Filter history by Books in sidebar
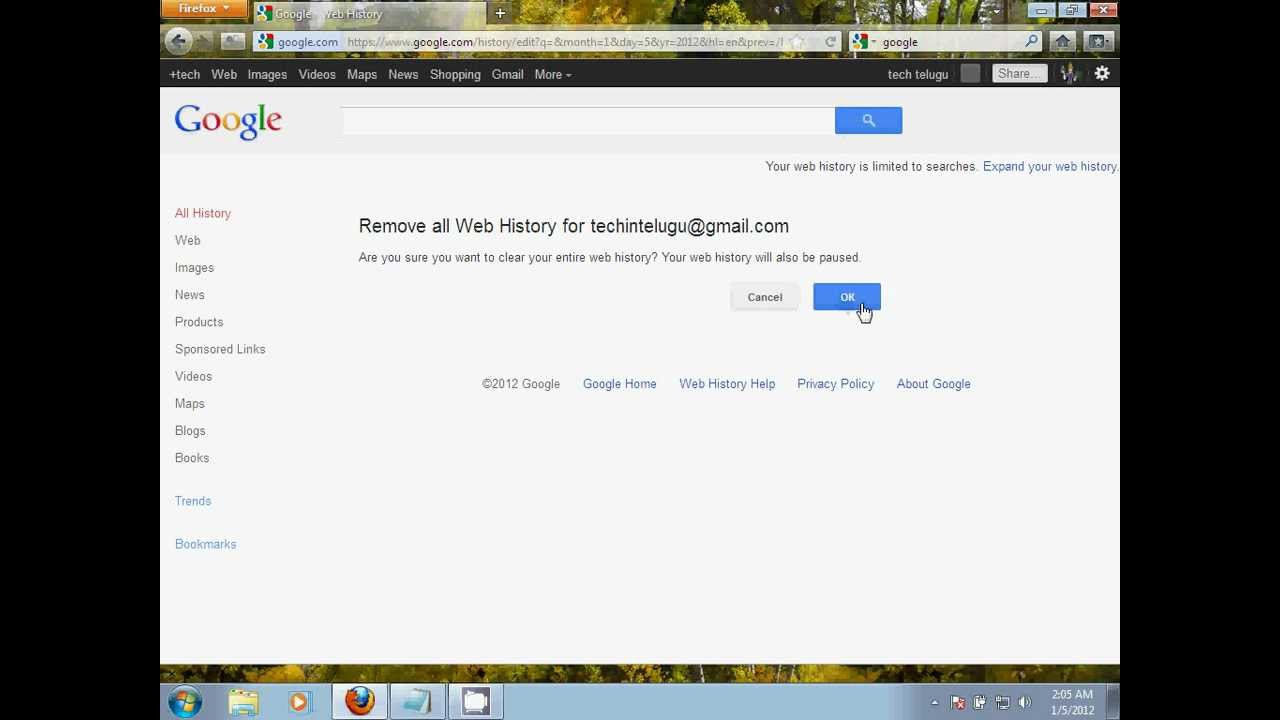The image size is (1280, 720). (x=192, y=458)
